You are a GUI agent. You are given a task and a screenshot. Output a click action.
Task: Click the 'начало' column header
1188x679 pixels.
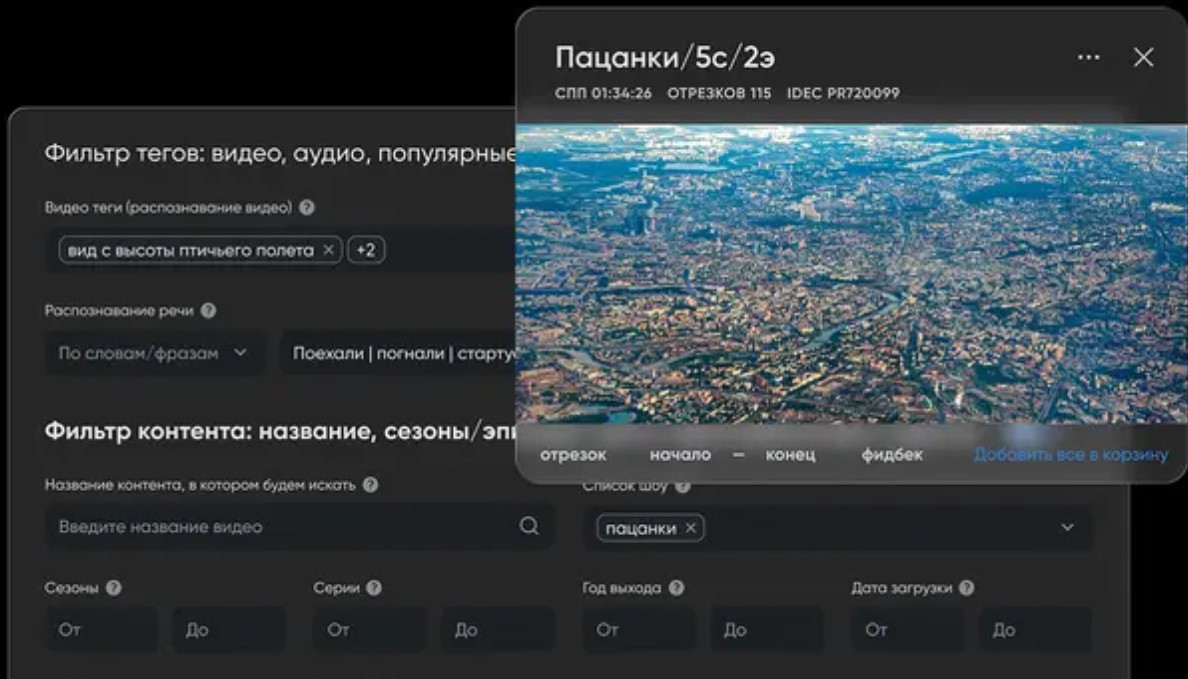tap(680, 455)
